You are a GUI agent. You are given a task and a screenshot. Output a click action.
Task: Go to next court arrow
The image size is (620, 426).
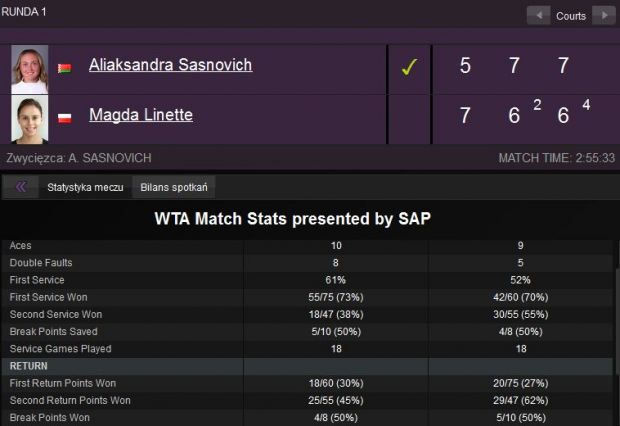(x=603, y=15)
